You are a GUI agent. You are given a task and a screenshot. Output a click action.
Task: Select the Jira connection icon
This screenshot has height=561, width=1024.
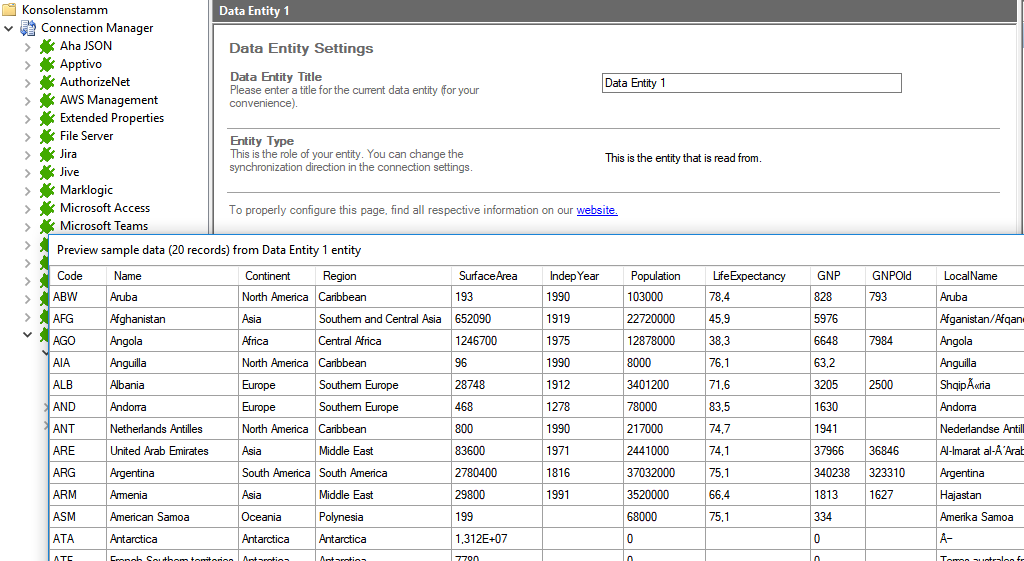tap(46, 154)
